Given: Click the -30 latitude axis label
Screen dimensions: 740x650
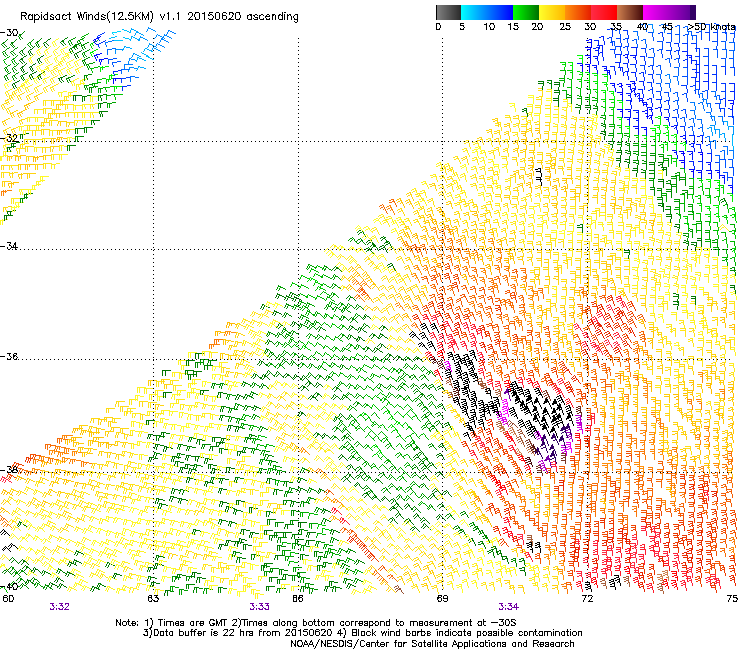Looking at the screenshot, I should (x=9, y=33).
